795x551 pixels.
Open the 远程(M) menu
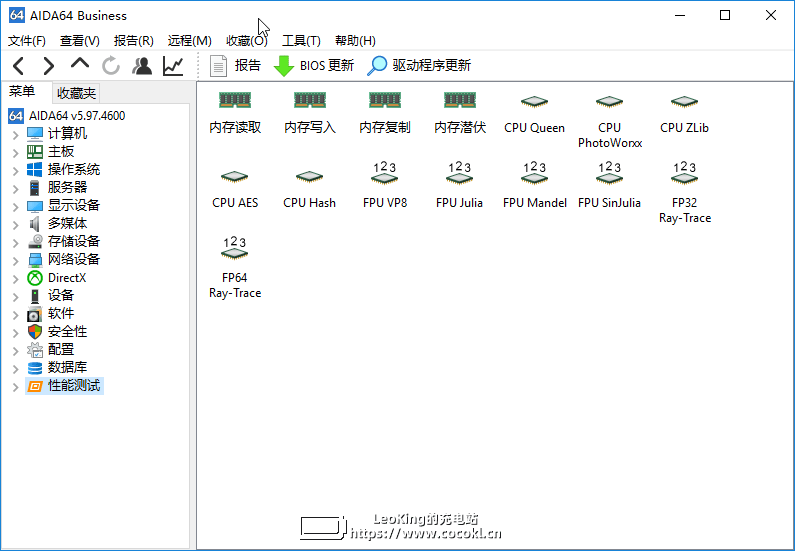point(190,41)
